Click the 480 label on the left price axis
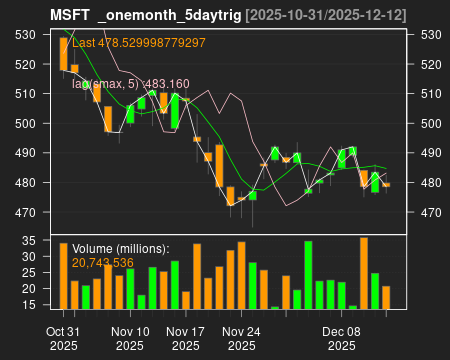 pyautogui.click(x=25, y=183)
